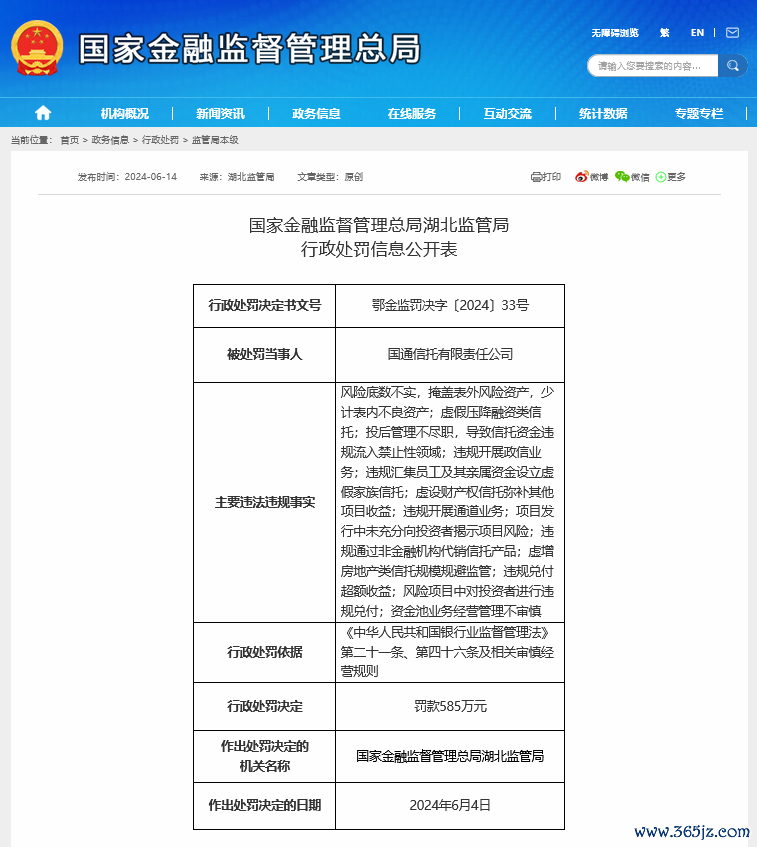Open the 互动交流 menu
The image size is (757, 847).
[507, 113]
